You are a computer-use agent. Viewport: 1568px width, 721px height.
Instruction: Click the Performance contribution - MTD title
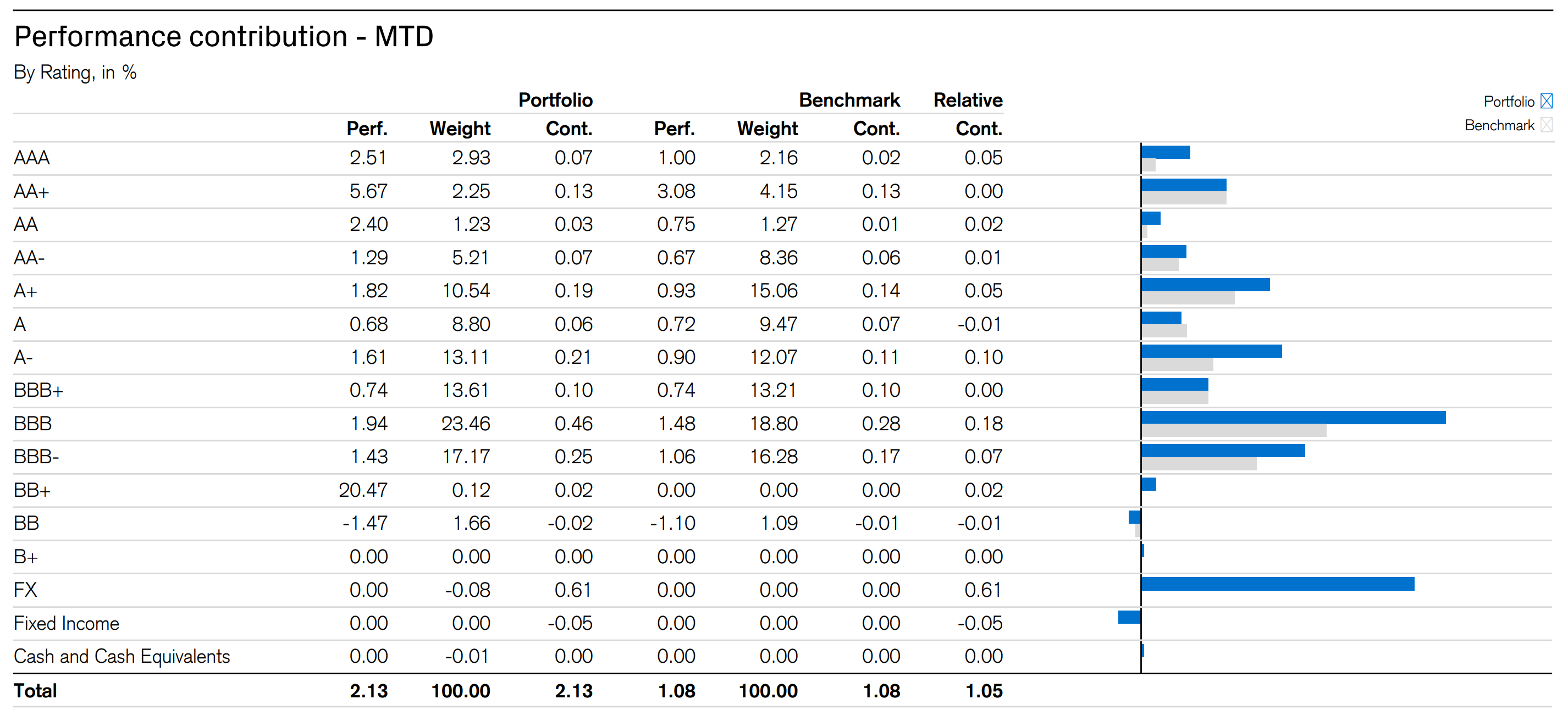(223, 36)
